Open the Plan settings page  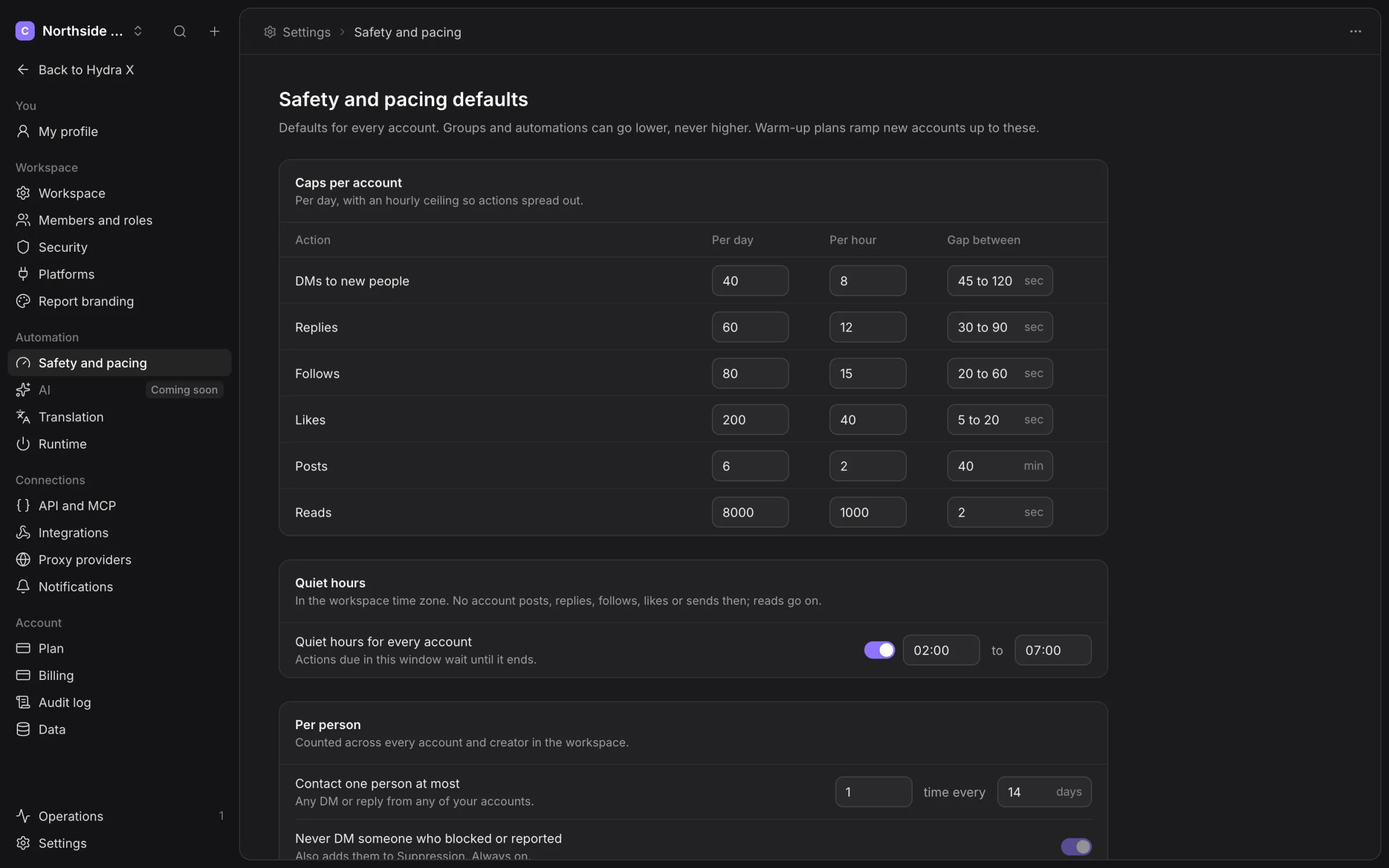click(119, 648)
